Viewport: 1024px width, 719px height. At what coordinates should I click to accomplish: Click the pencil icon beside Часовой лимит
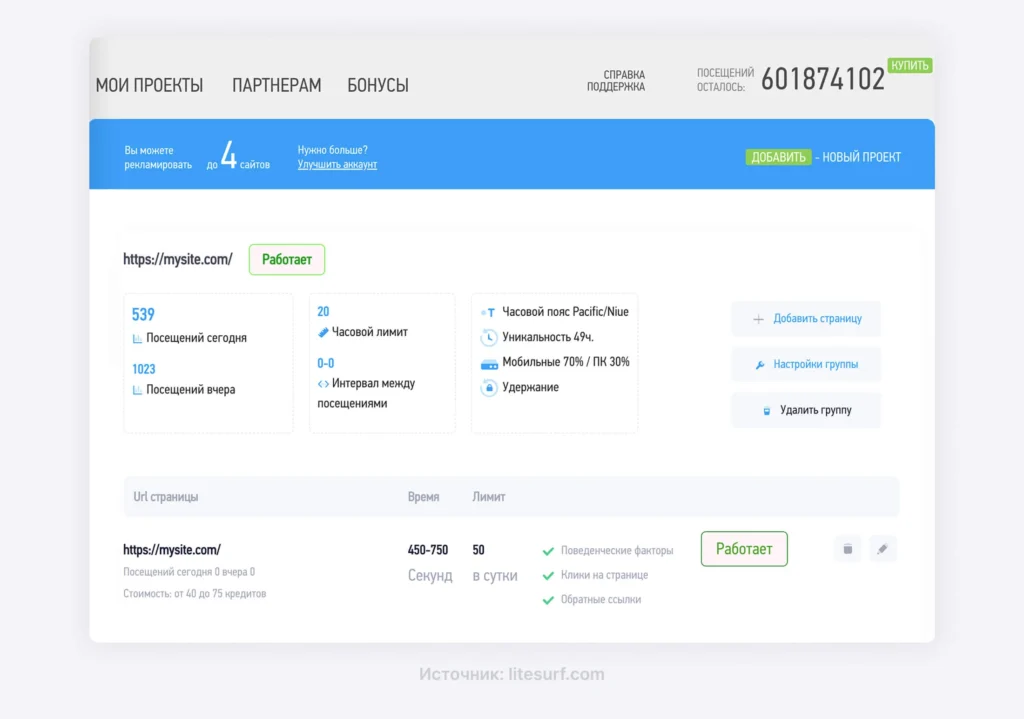point(323,332)
